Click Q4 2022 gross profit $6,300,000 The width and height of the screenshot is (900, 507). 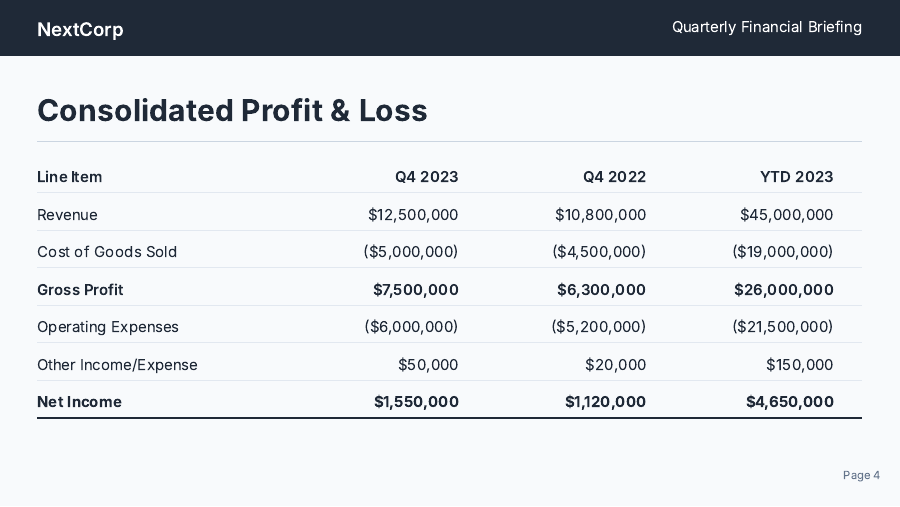tap(601, 290)
